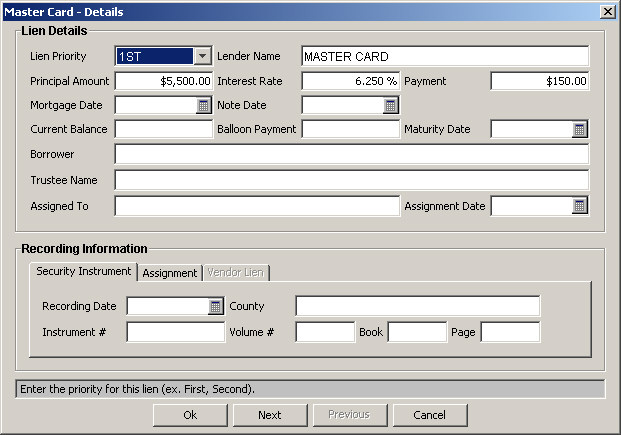Switch to the Assignment tab
The image size is (621, 435).
[170, 273]
